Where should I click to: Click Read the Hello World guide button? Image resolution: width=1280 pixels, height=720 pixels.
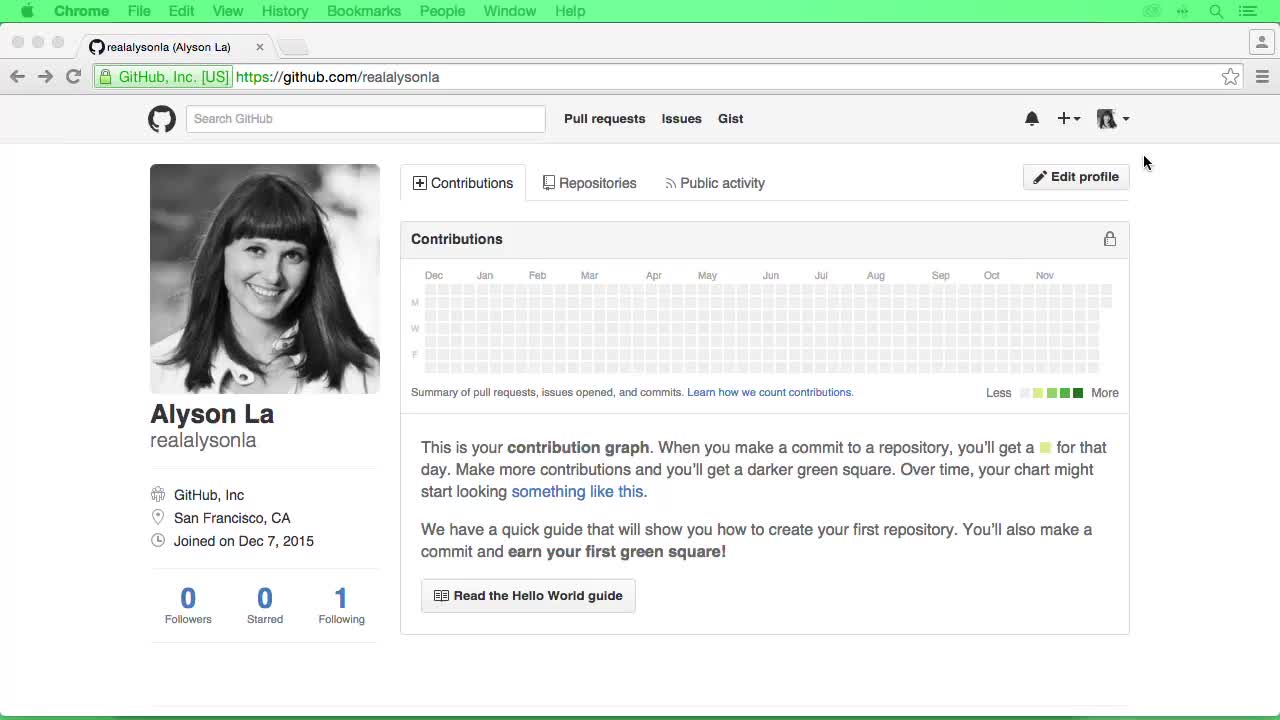pyautogui.click(x=528, y=596)
